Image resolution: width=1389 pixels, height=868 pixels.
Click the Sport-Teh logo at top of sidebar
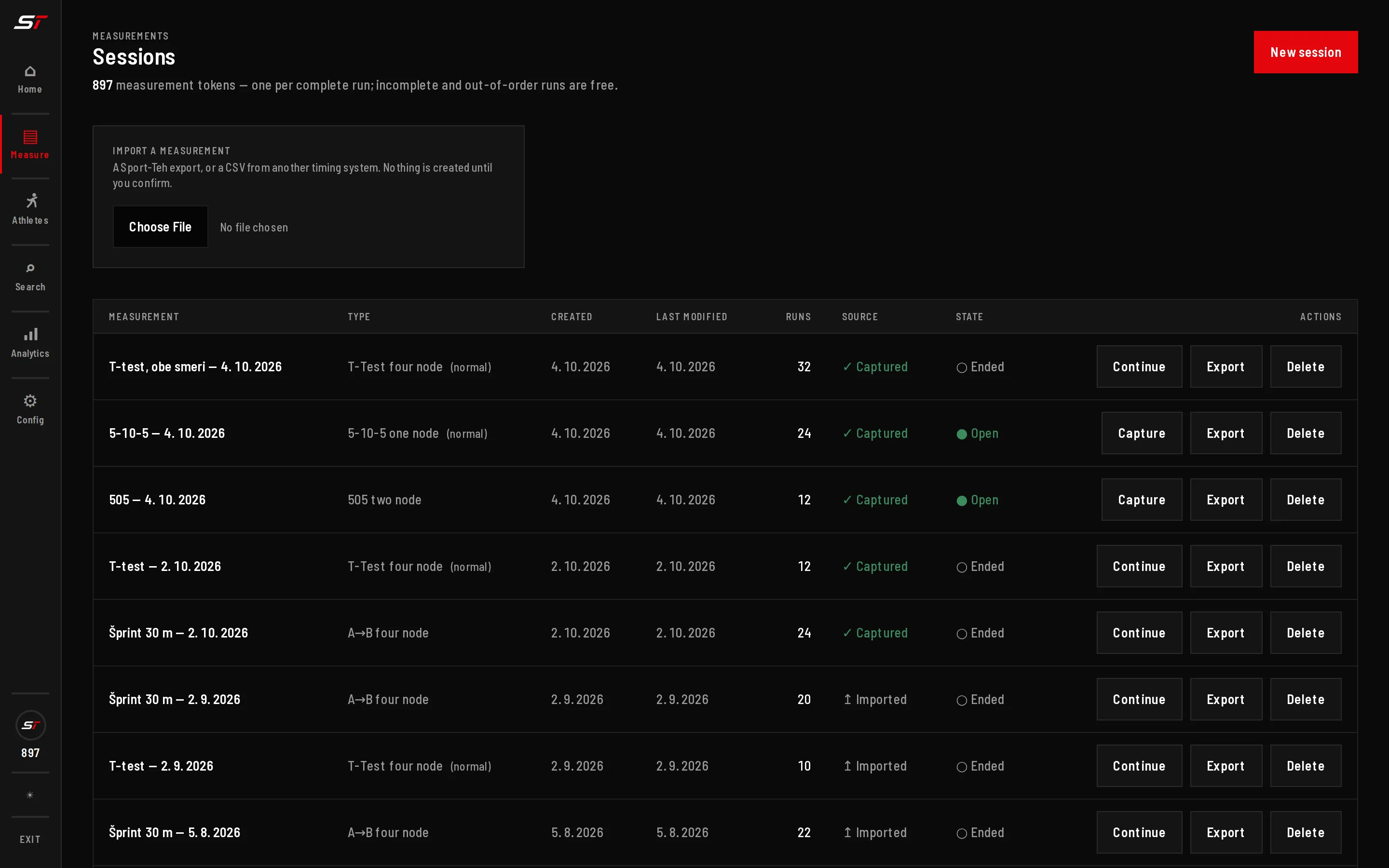click(x=30, y=22)
